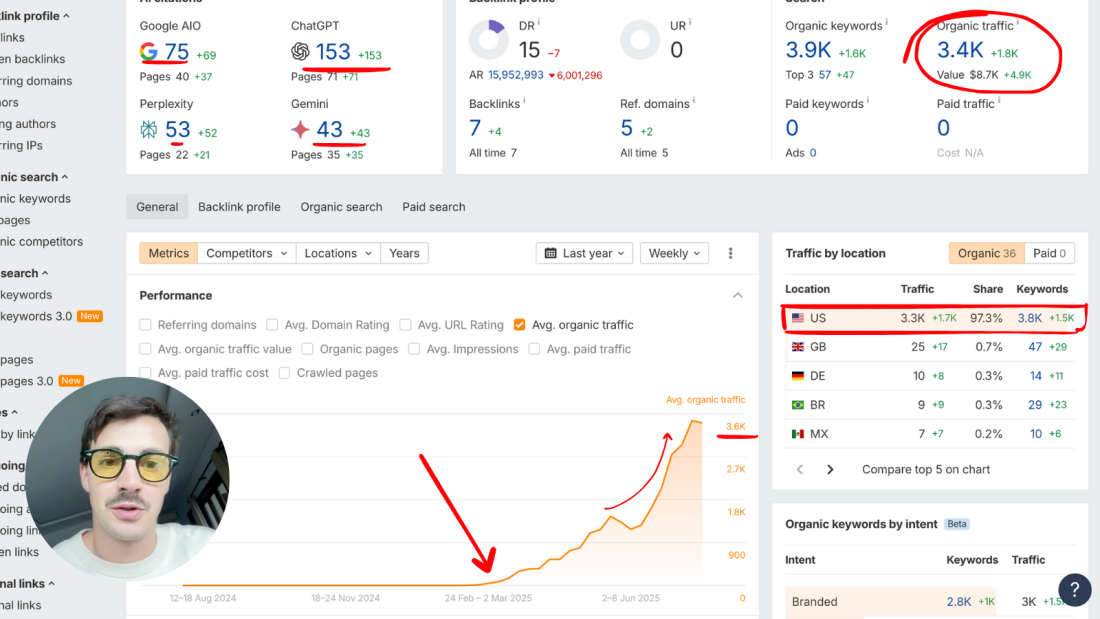Viewport: 1100px width, 619px height.
Task: Select the Metrics chart tab
Action: coord(168,253)
